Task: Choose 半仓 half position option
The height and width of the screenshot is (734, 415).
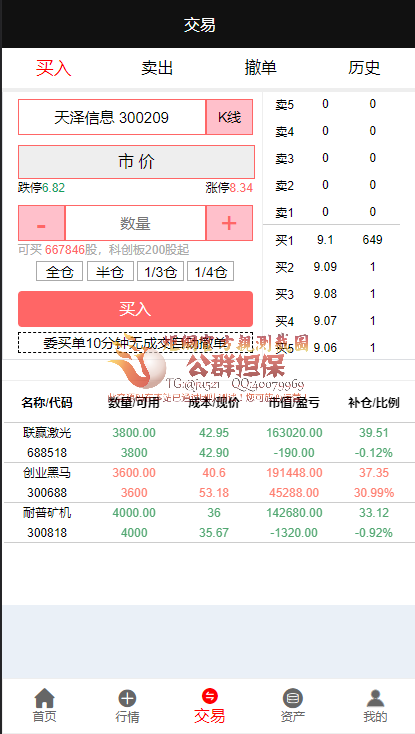Action: point(110,272)
